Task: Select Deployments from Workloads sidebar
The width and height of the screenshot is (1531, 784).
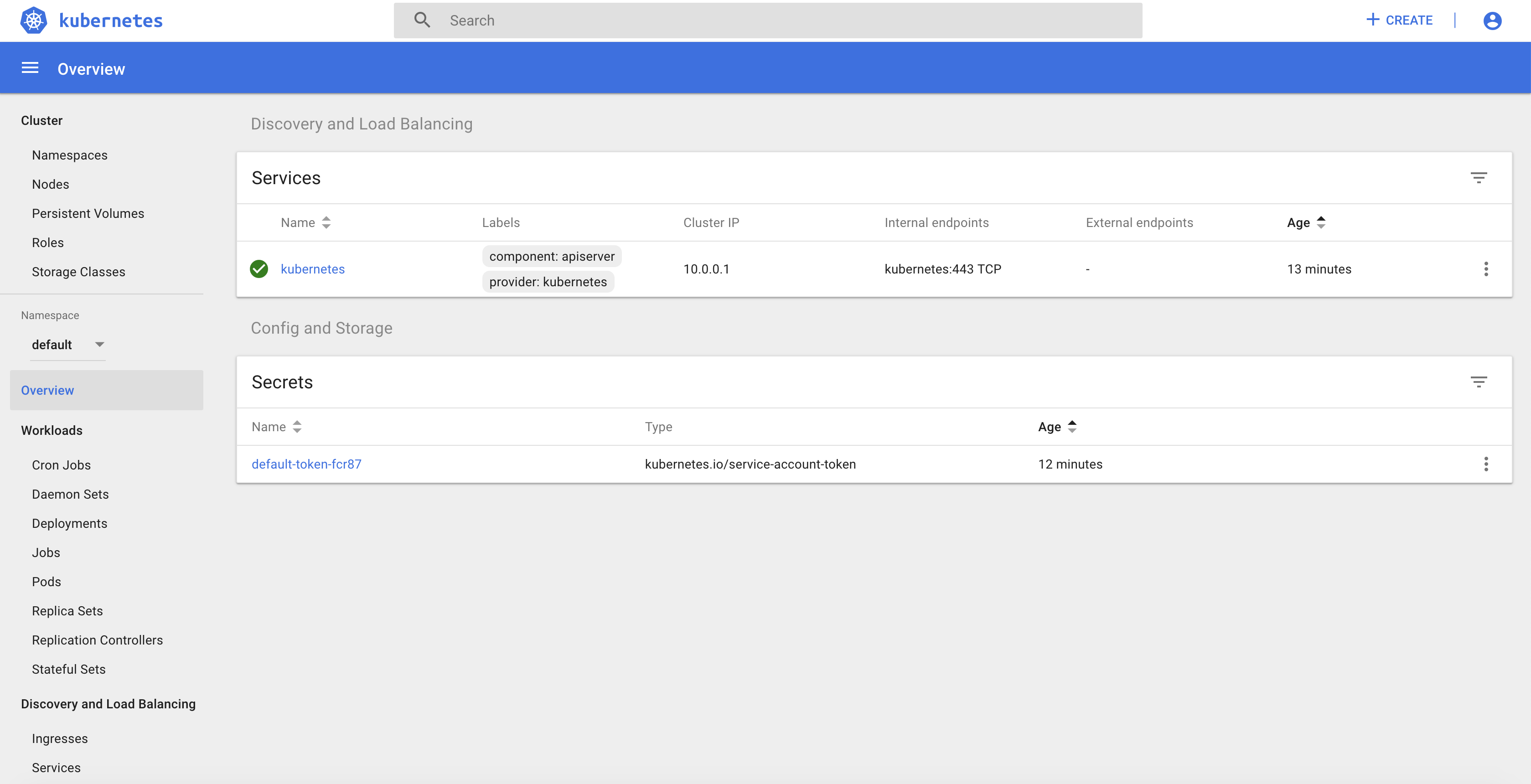Action: pos(69,523)
